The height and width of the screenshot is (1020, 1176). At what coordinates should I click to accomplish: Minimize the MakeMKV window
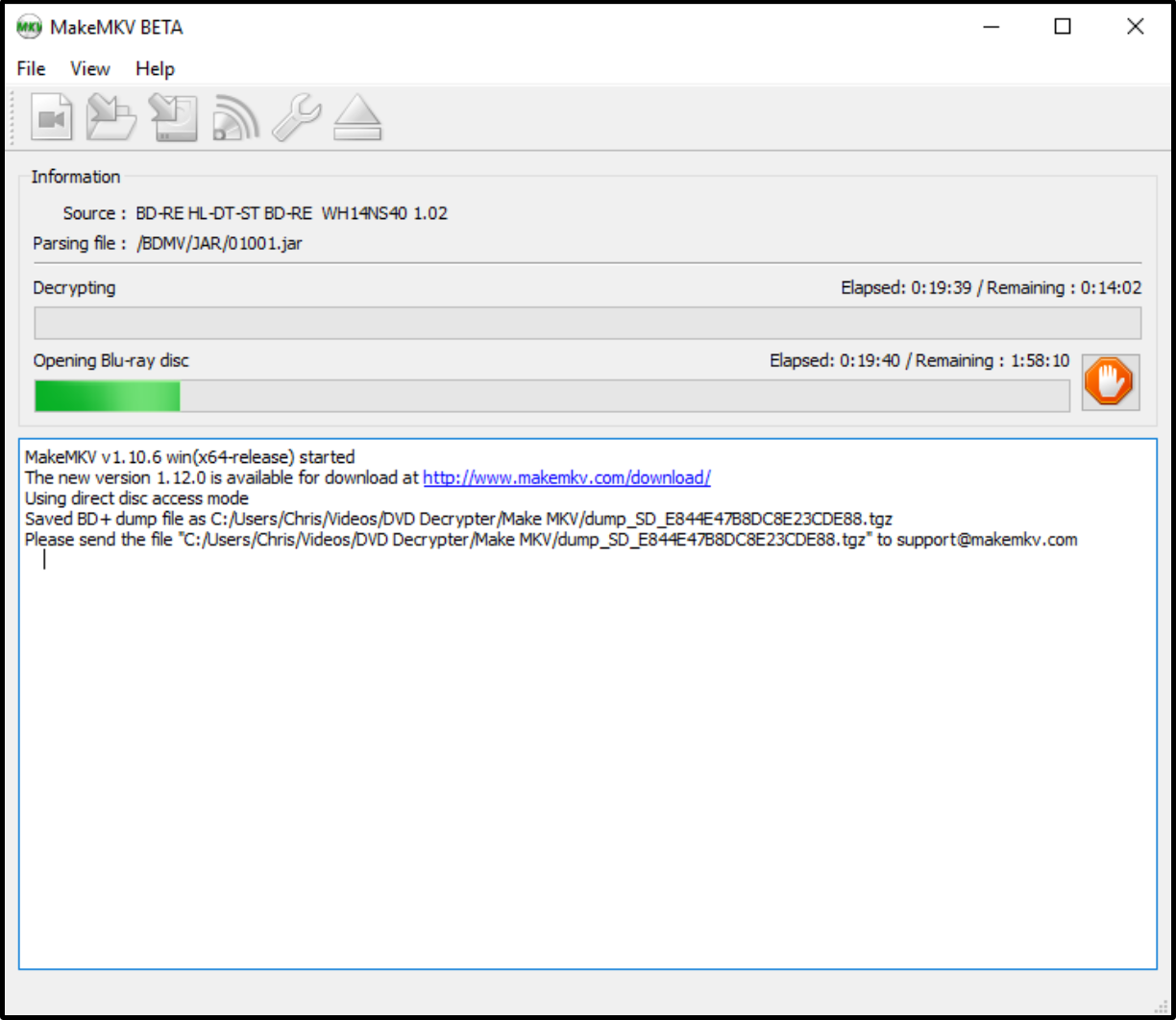click(991, 27)
